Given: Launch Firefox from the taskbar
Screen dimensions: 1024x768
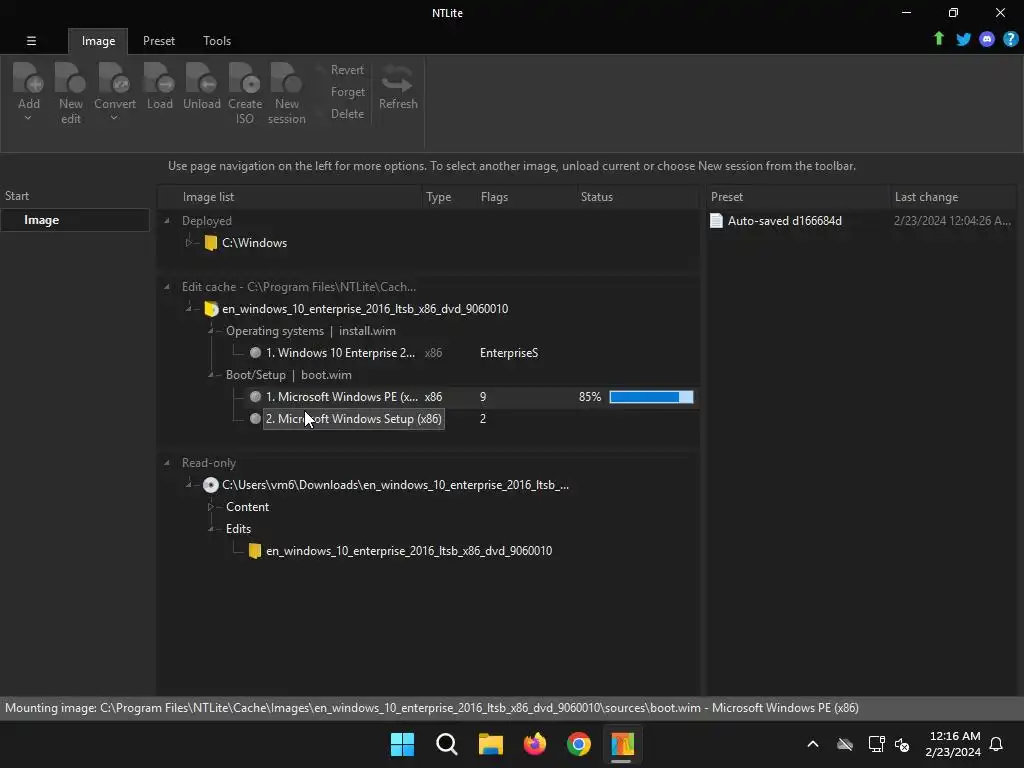Looking at the screenshot, I should [x=535, y=744].
